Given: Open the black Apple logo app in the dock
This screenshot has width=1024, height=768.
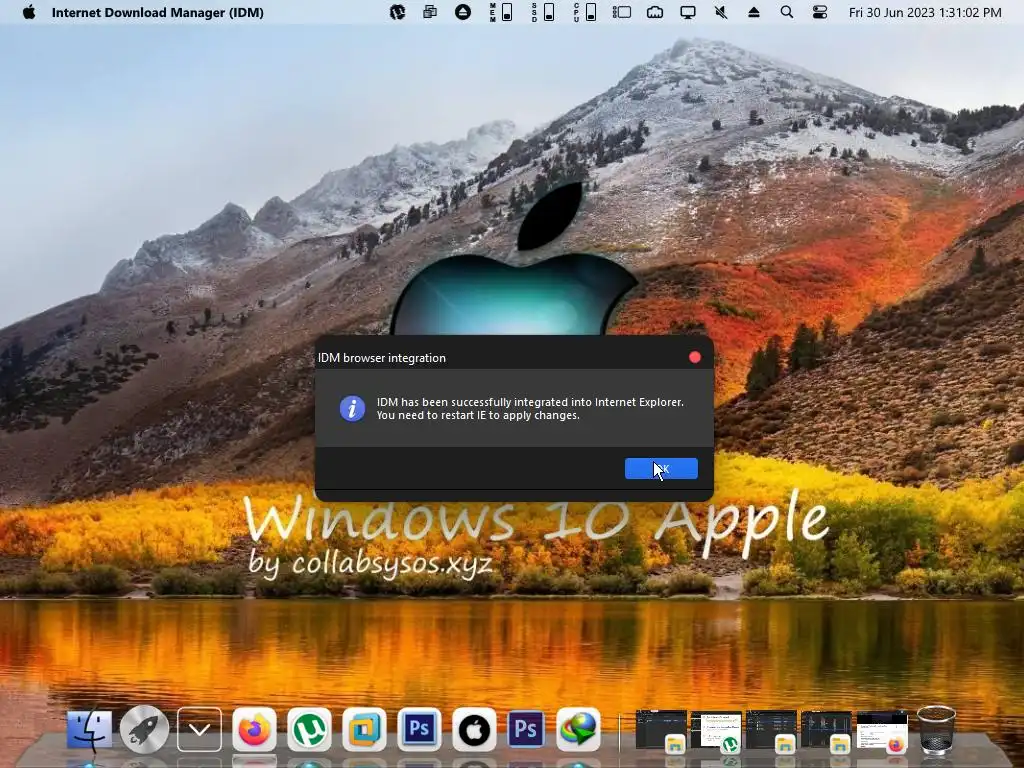Looking at the screenshot, I should click(473, 729).
